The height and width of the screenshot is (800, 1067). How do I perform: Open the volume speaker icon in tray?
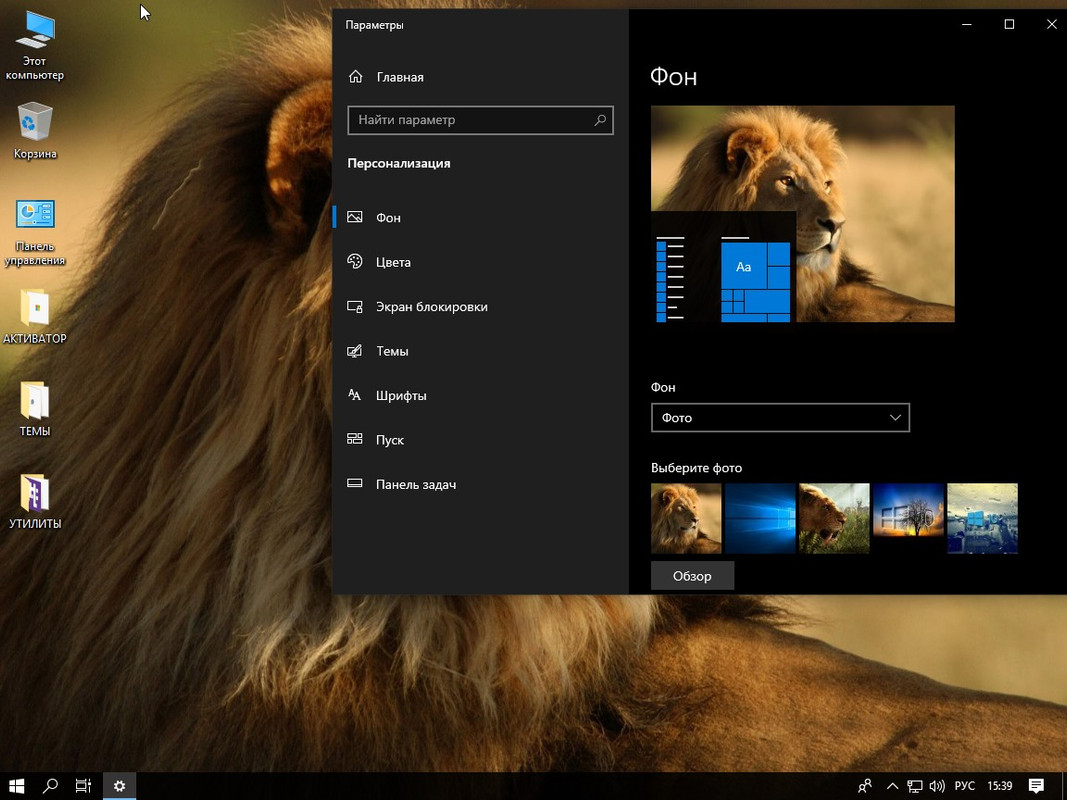tap(937, 786)
